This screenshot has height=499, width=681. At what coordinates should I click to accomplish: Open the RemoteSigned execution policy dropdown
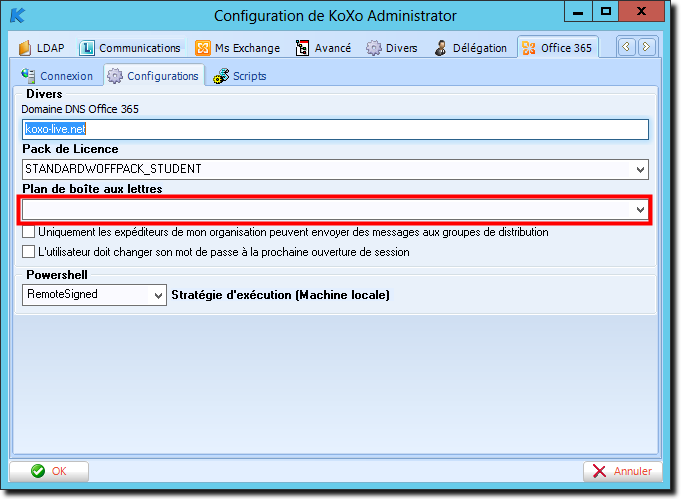click(x=158, y=295)
